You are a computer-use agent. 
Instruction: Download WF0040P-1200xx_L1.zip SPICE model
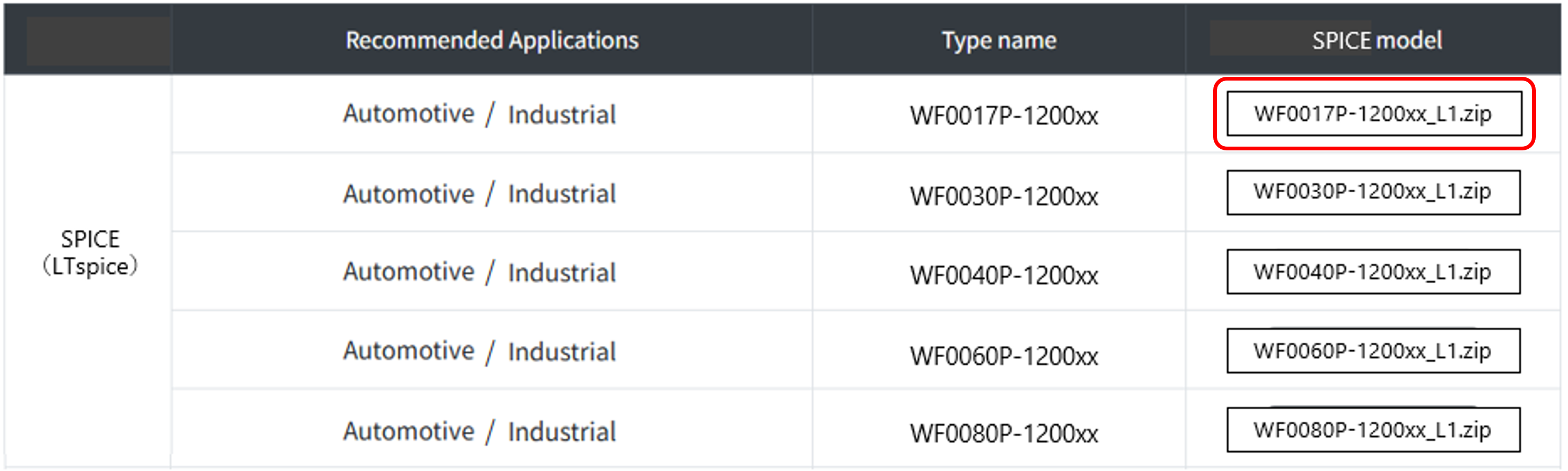pos(1373,272)
